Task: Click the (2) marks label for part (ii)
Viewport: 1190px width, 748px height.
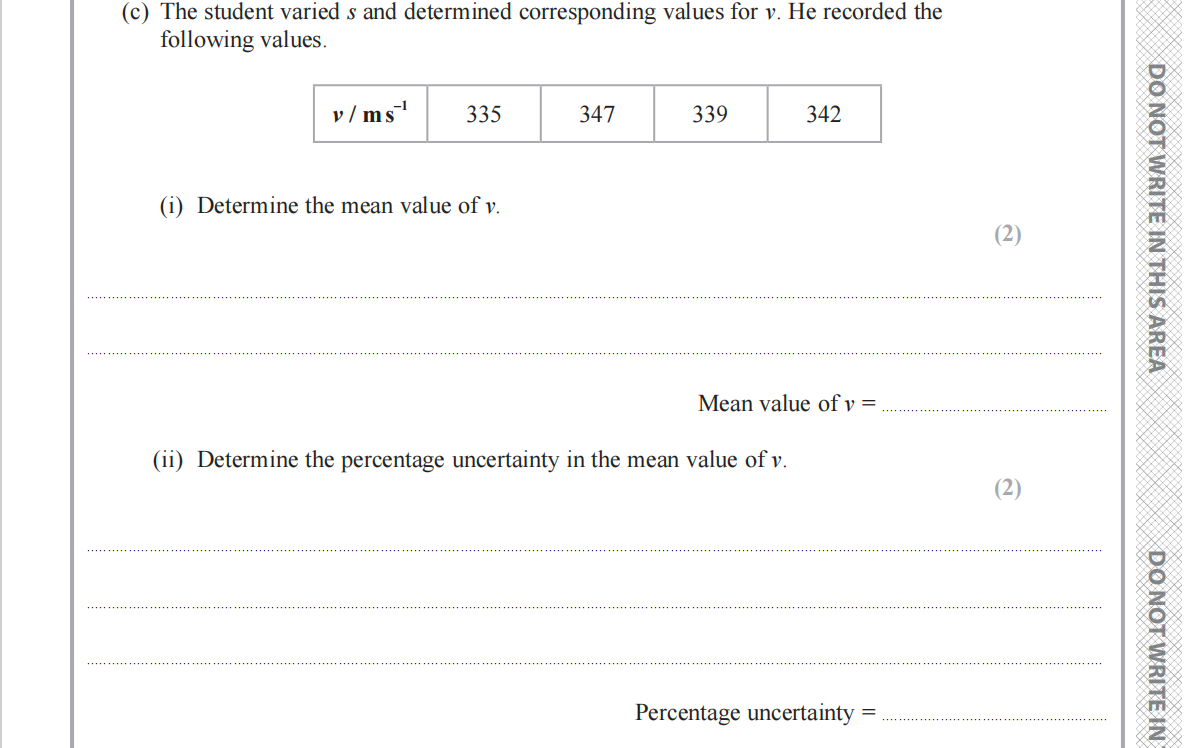Action: [x=1008, y=488]
